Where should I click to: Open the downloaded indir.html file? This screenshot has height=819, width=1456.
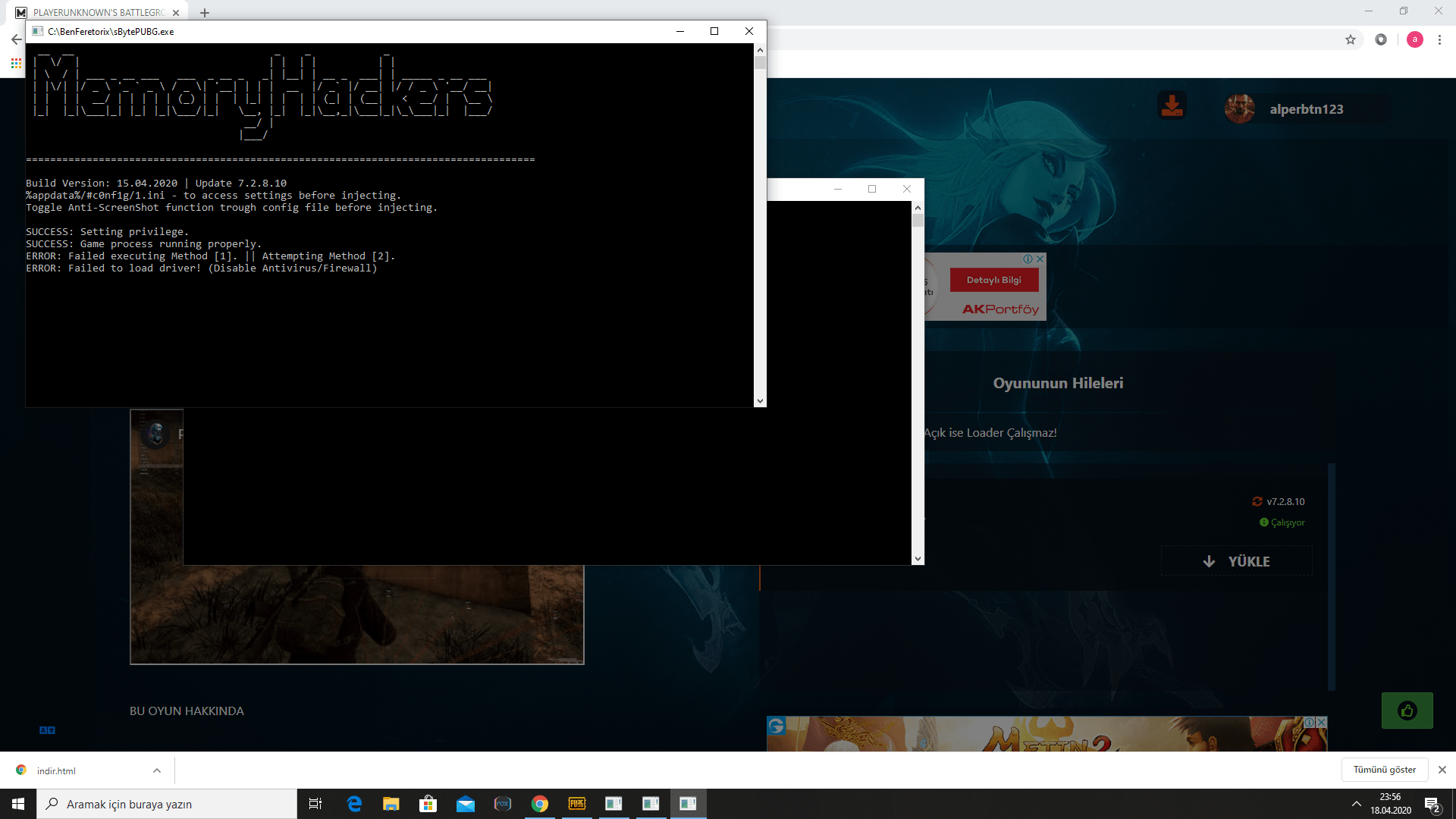pyautogui.click(x=56, y=770)
